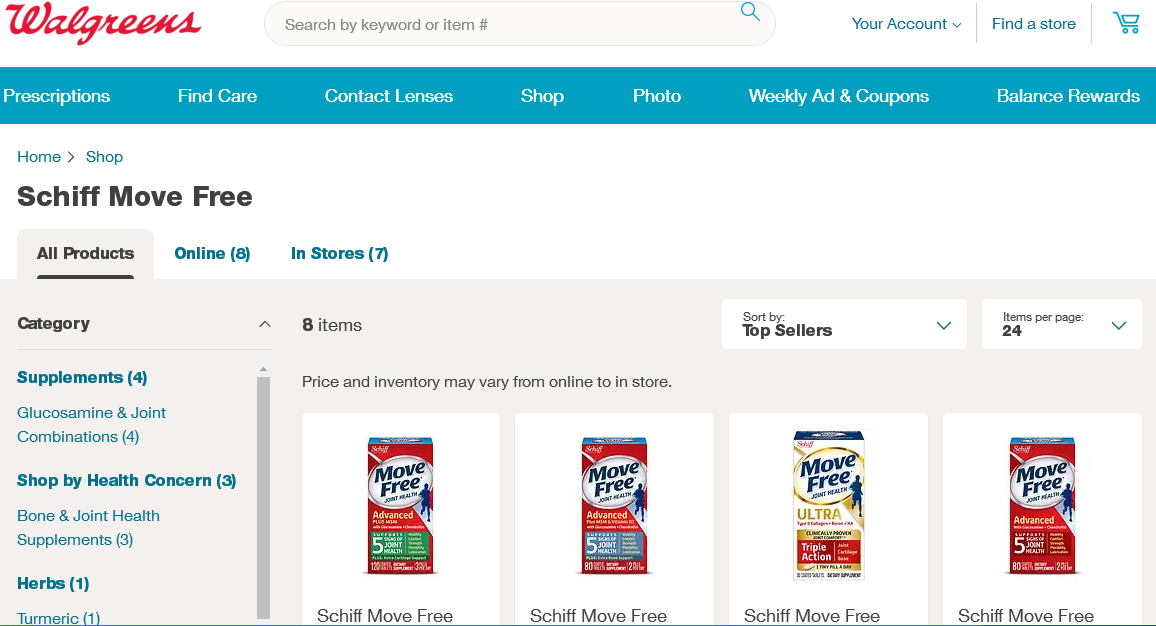
Task: Select the Turmeric (1) filter
Action: pyautogui.click(x=58, y=618)
